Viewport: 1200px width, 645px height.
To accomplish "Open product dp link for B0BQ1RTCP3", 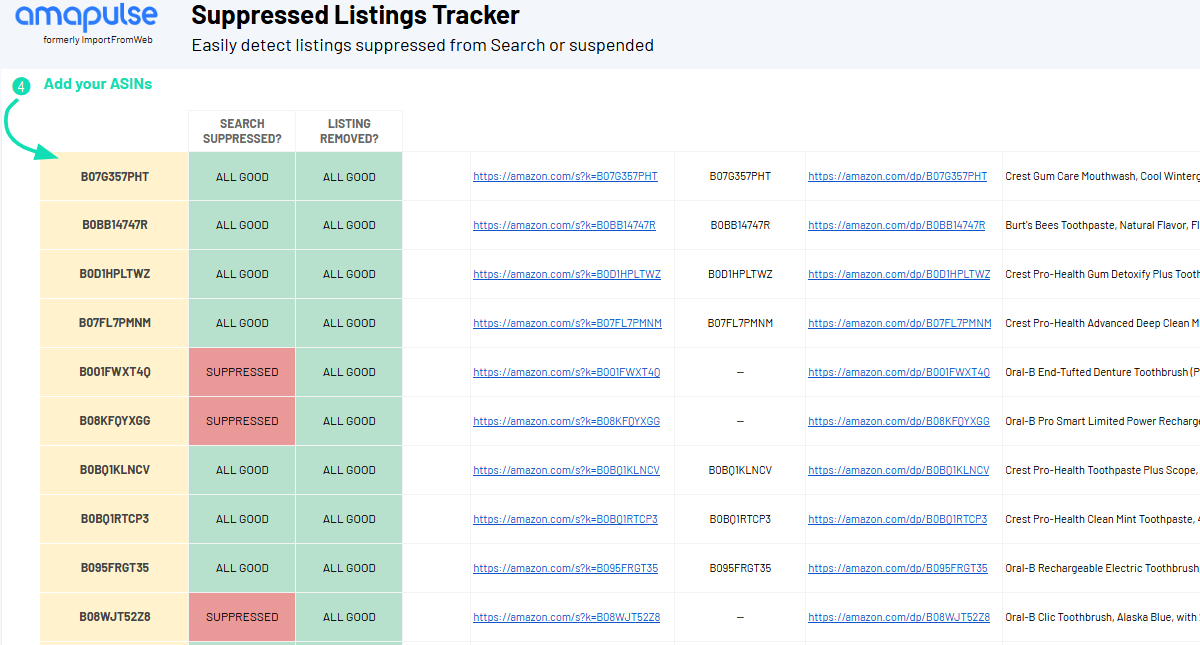I will click(x=897, y=520).
